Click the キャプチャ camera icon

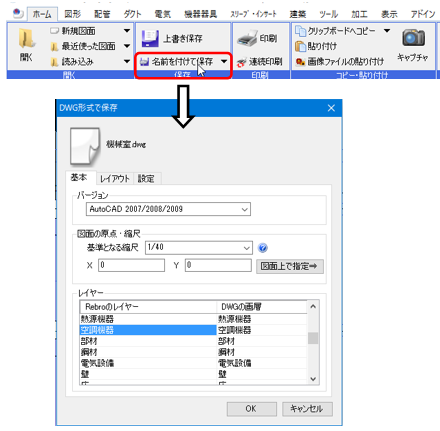[x=413, y=38]
